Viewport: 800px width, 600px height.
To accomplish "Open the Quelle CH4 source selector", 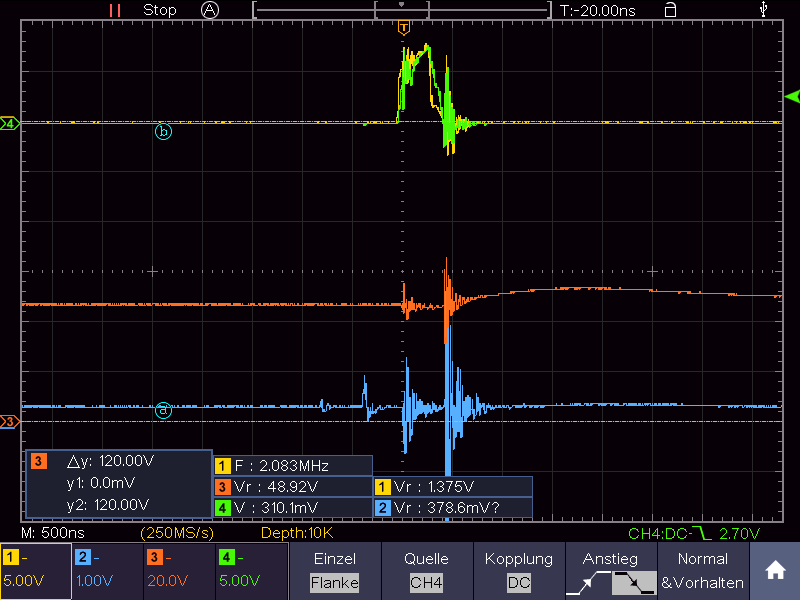I will (427, 570).
